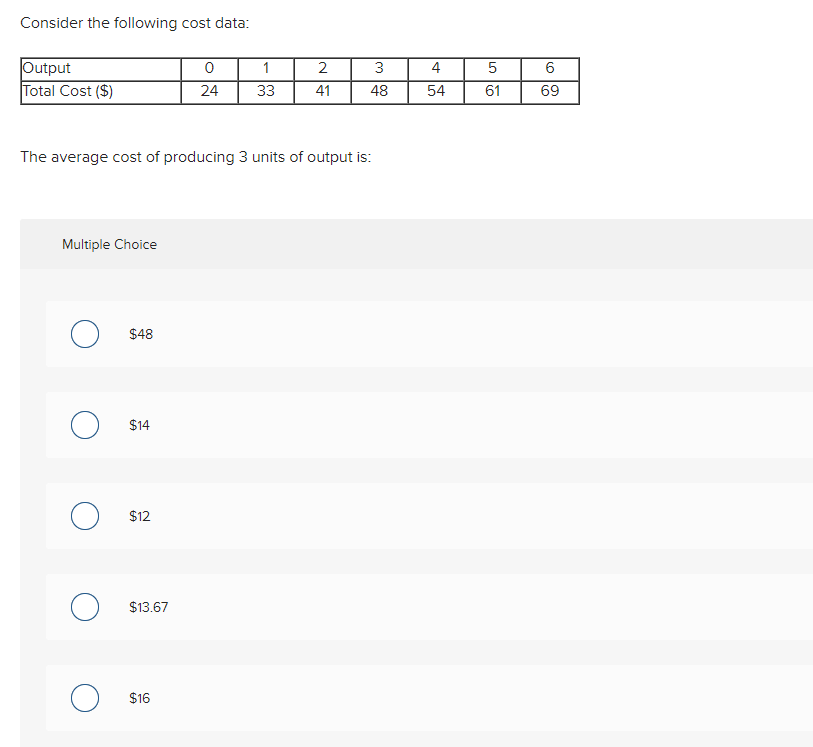Viewport: 813px width, 747px height.
Task: Click the $12 answer option label
Action: click(x=139, y=516)
